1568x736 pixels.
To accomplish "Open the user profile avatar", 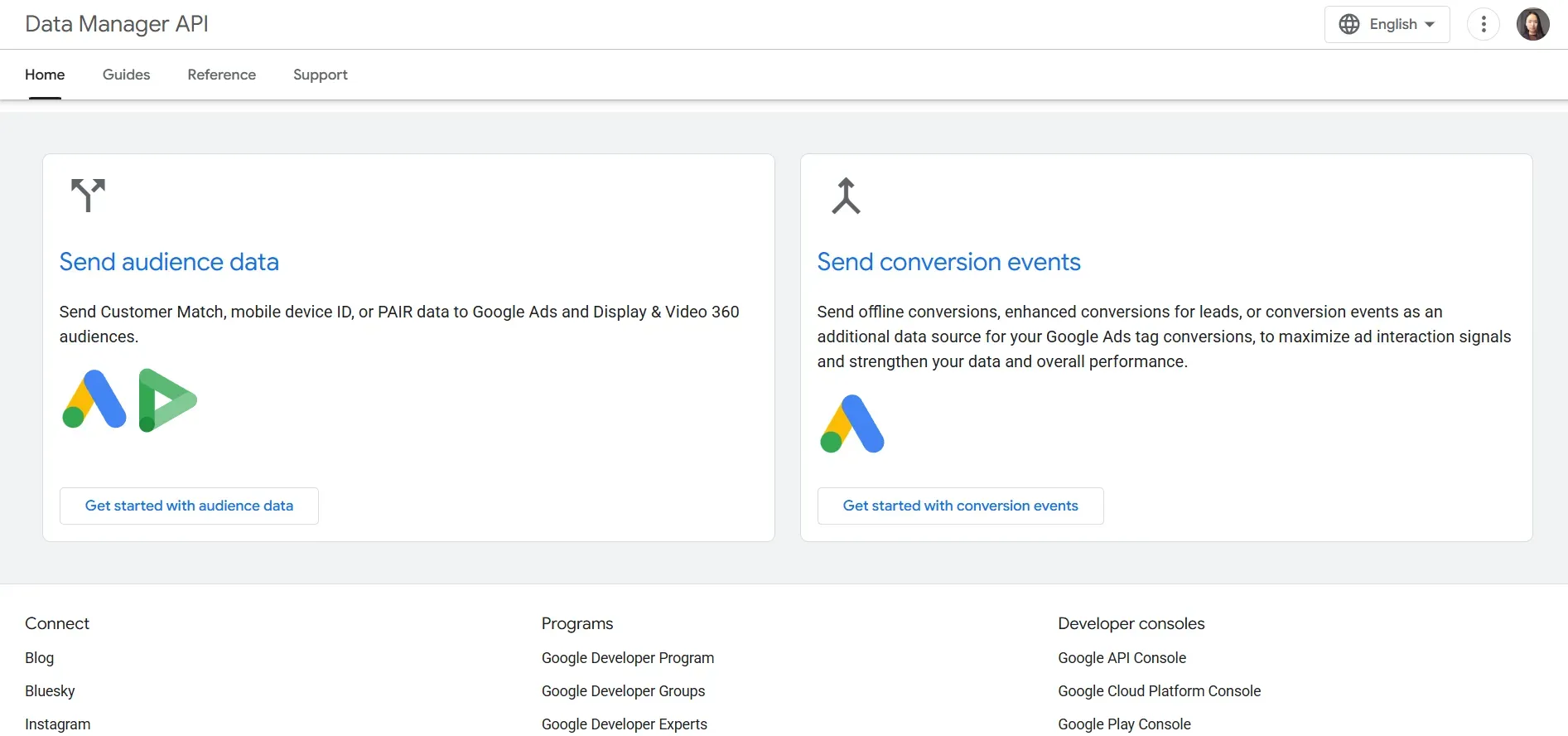I will 1533,24.
